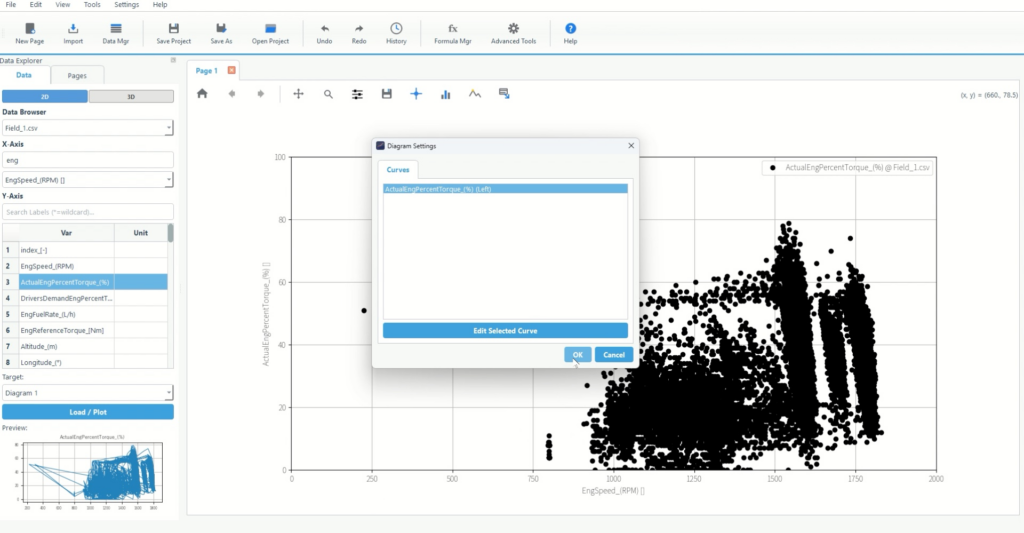Open the Tools menu
The image size is (1024, 533).
pyautogui.click(x=92, y=5)
